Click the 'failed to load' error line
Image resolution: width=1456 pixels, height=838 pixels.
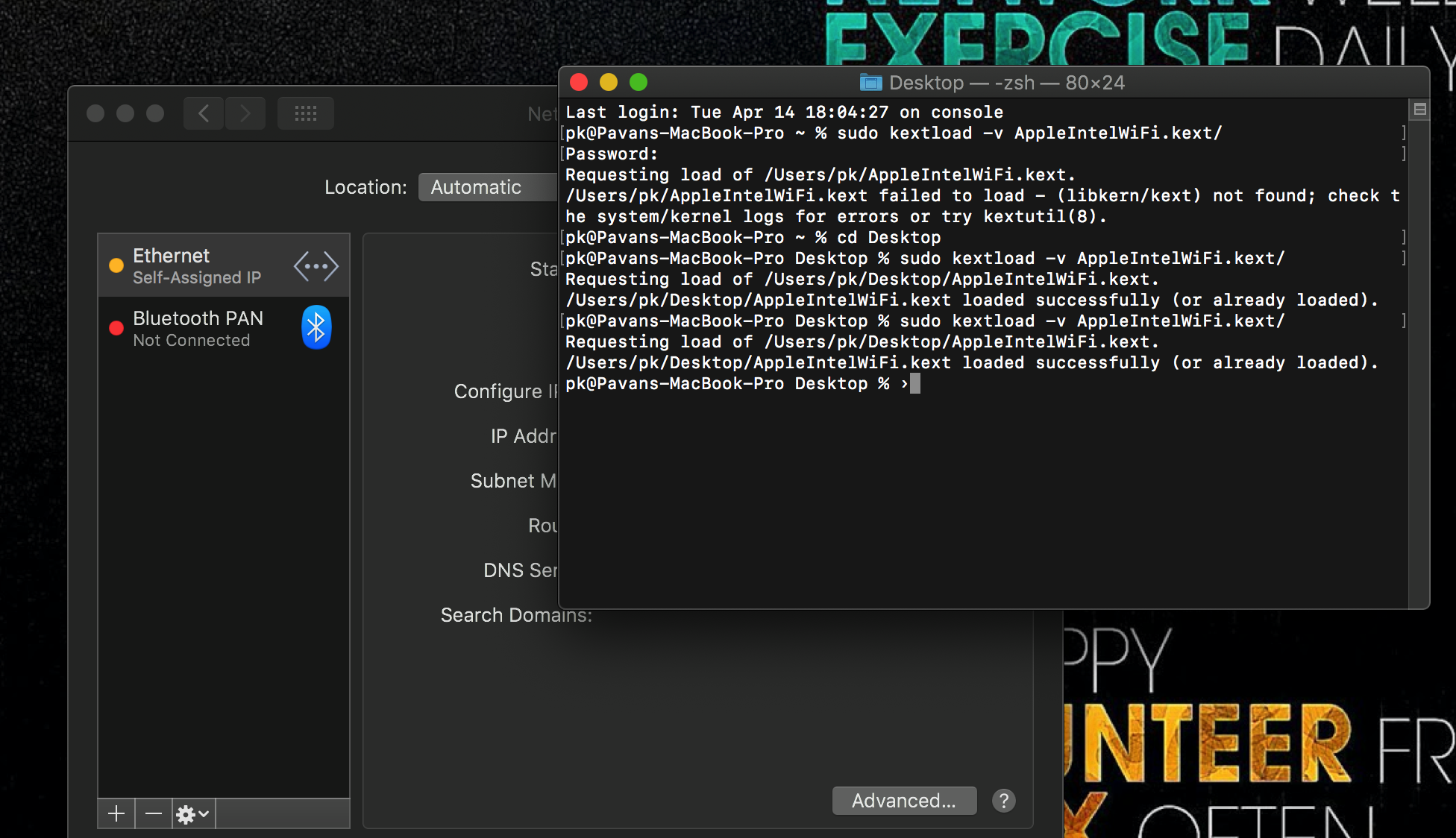click(982, 195)
